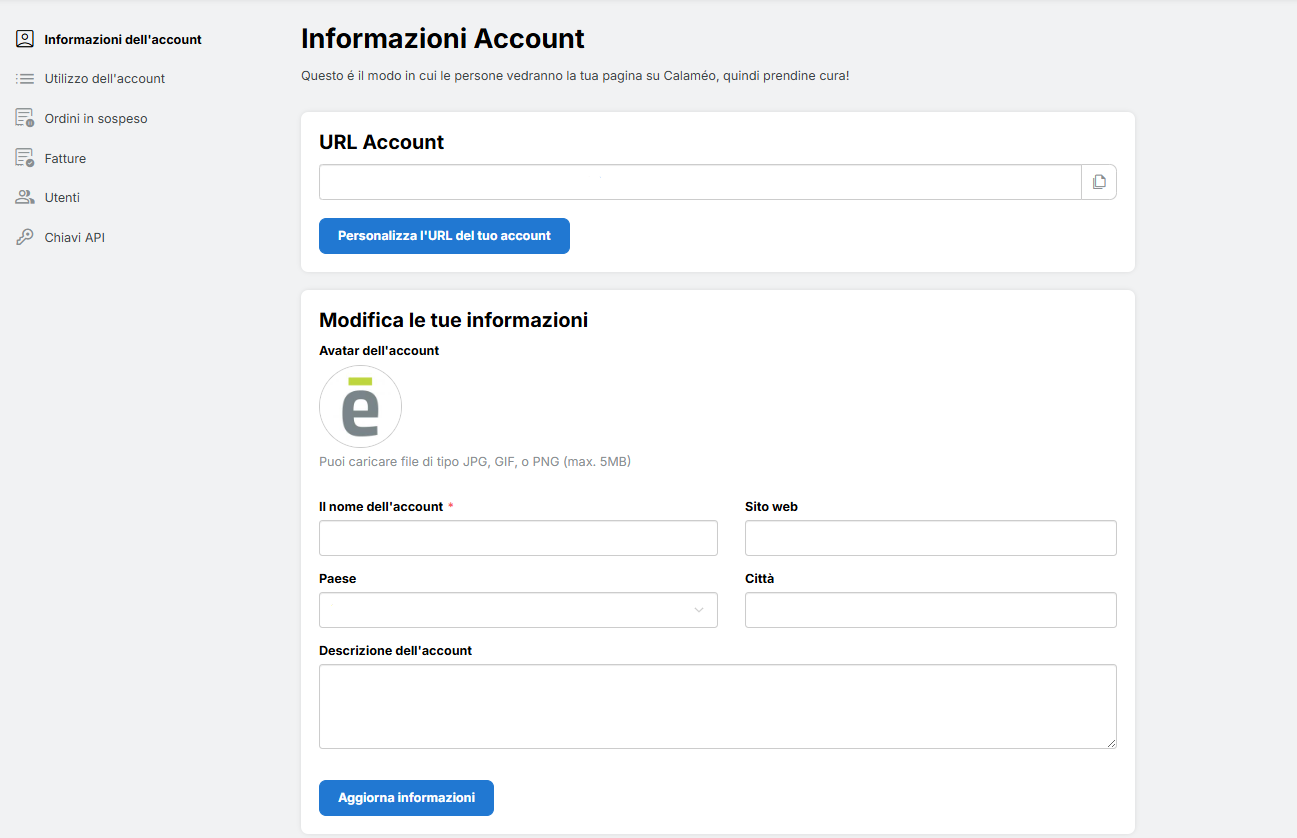Open Informazioni dell'account menu item
Screen dimensions: 1297x838
[123, 40]
